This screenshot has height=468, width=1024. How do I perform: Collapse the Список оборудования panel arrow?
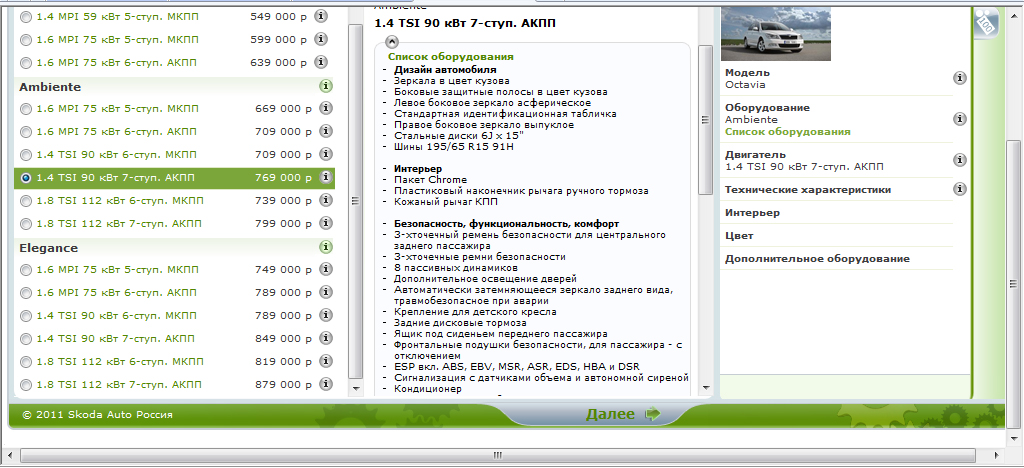coord(391,43)
